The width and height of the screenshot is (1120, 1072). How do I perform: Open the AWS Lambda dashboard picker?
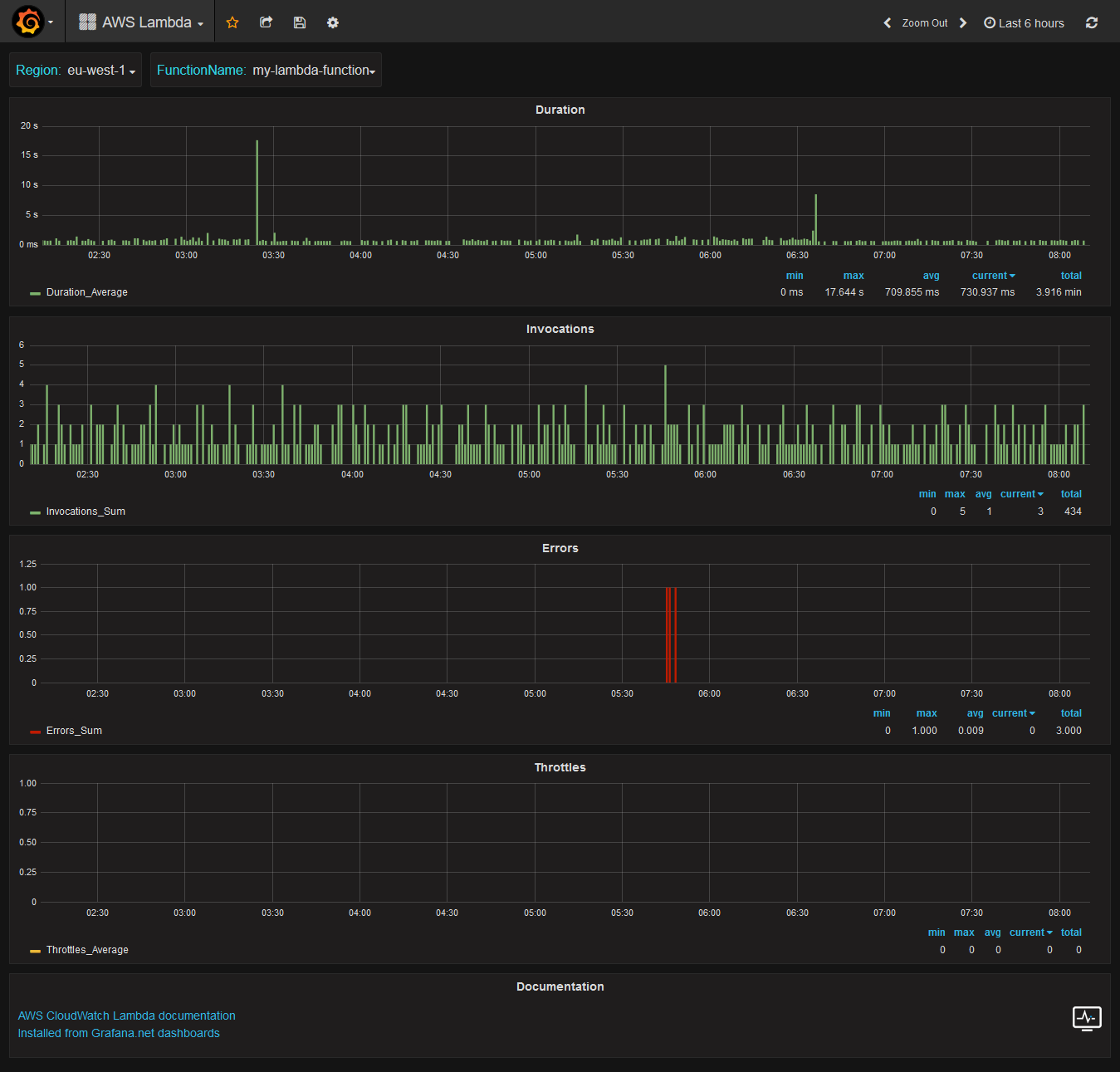pos(140,22)
